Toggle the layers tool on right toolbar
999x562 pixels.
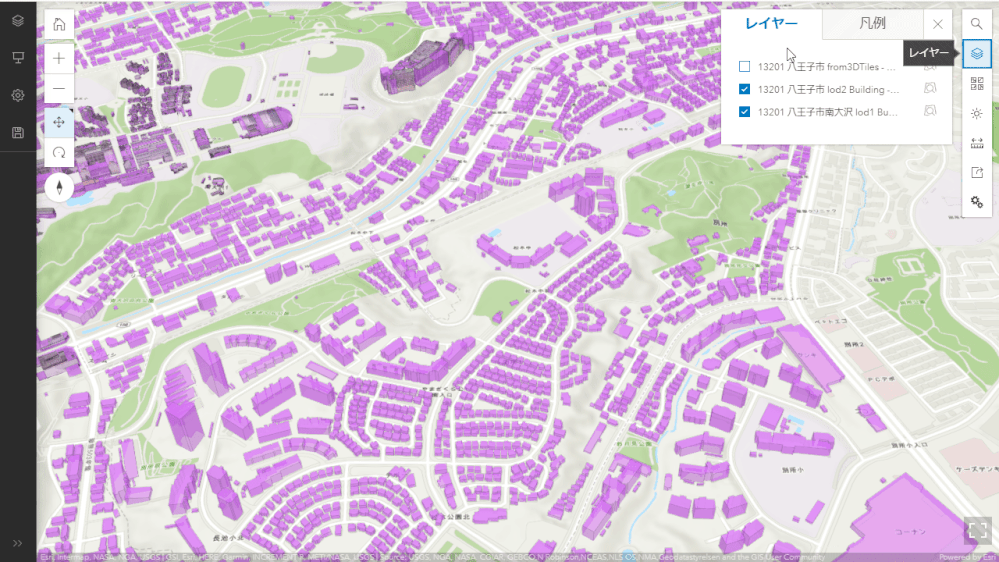pos(977,54)
